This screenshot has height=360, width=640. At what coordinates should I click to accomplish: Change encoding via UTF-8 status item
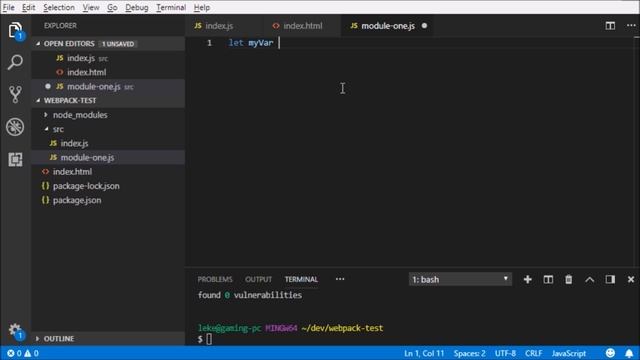505,353
